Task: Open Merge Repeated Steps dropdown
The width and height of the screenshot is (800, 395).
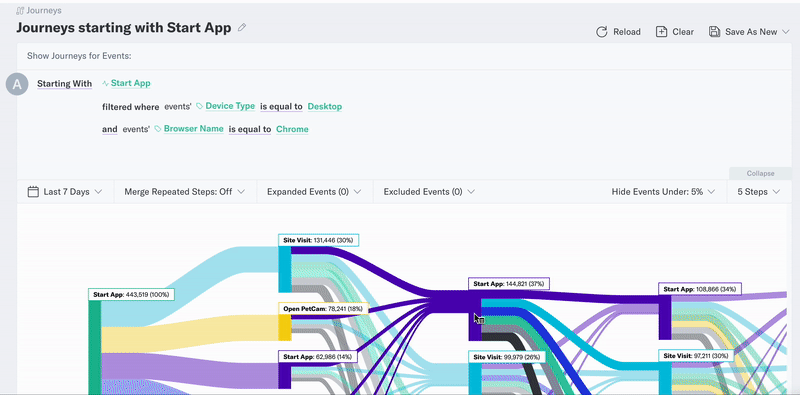Action: coord(185,192)
